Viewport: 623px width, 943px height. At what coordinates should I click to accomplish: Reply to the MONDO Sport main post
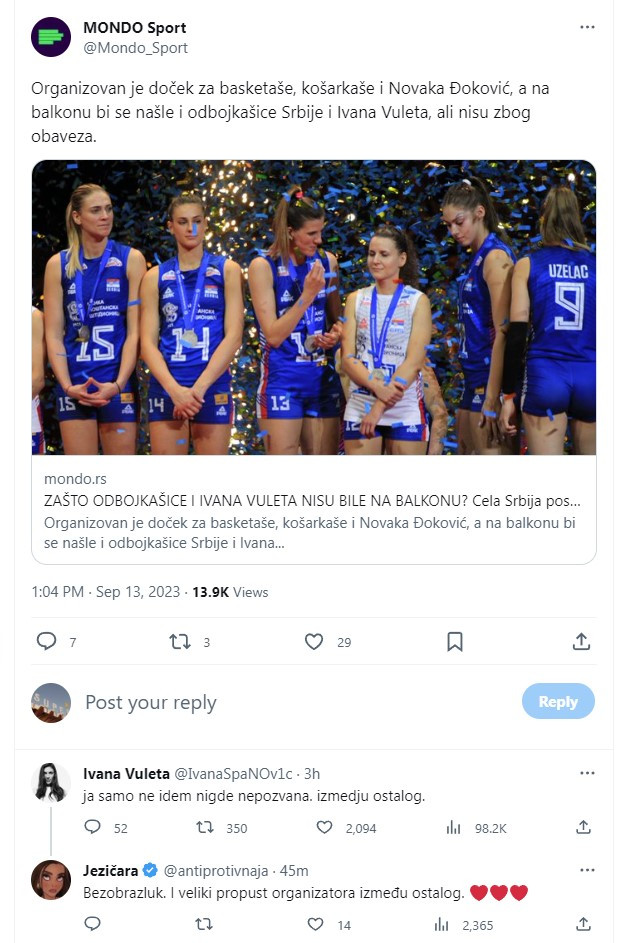(46, 641)
